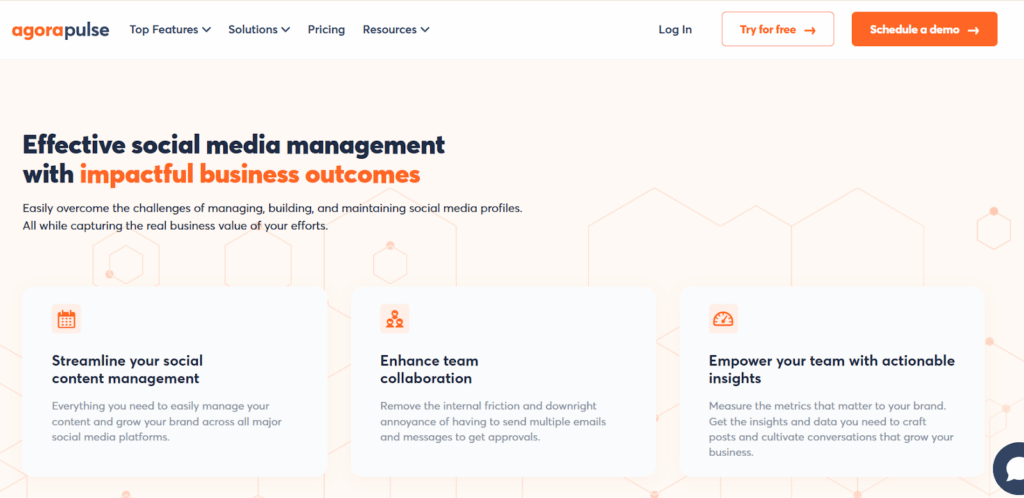
Task: Click the line All while capturing the real business value
Action: pos(175,226)
